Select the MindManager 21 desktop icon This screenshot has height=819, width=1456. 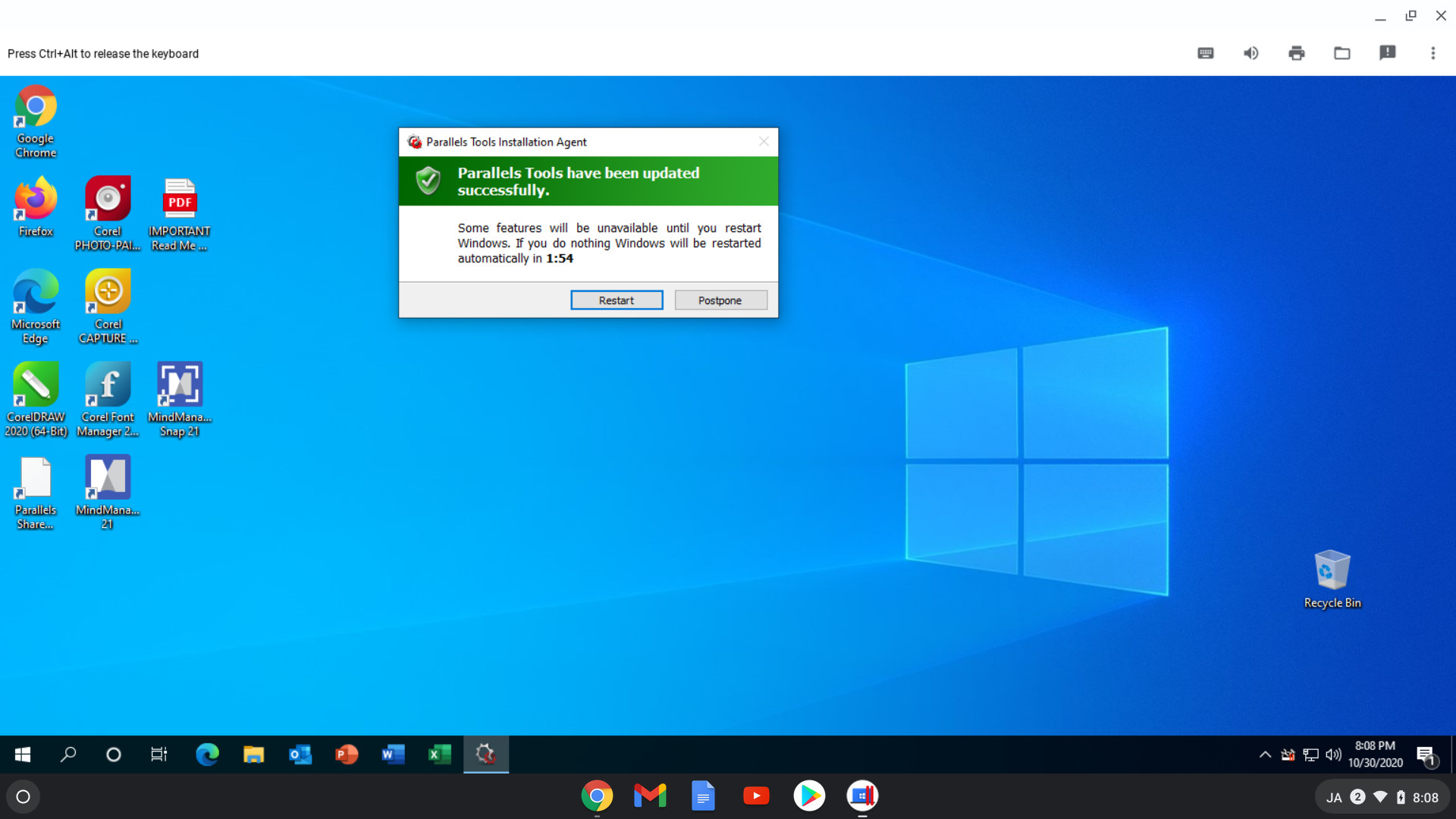[x=108, y=493]
